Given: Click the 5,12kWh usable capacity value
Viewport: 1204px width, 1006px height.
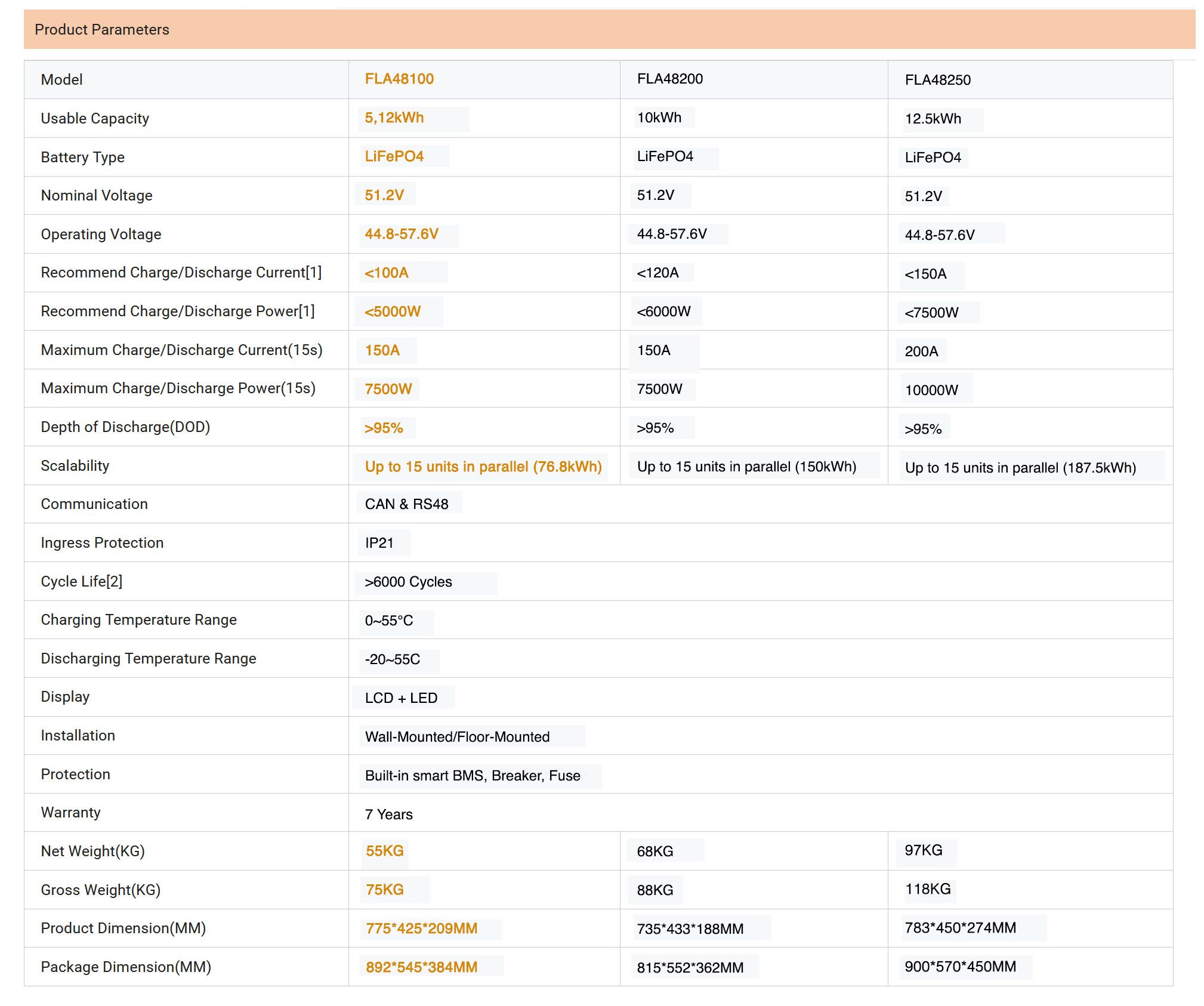Looking at the screenshot, I should tap(394, 118).
